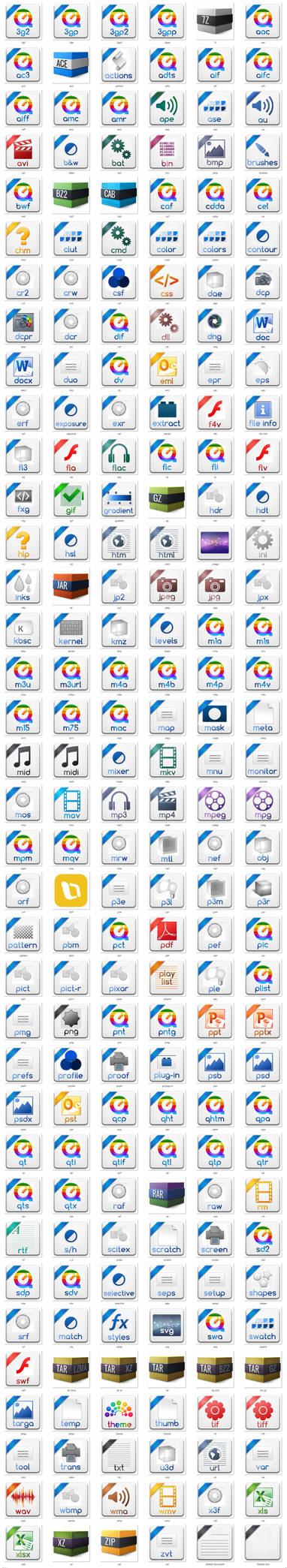Click the plug-in file icon

[167, 1065]
